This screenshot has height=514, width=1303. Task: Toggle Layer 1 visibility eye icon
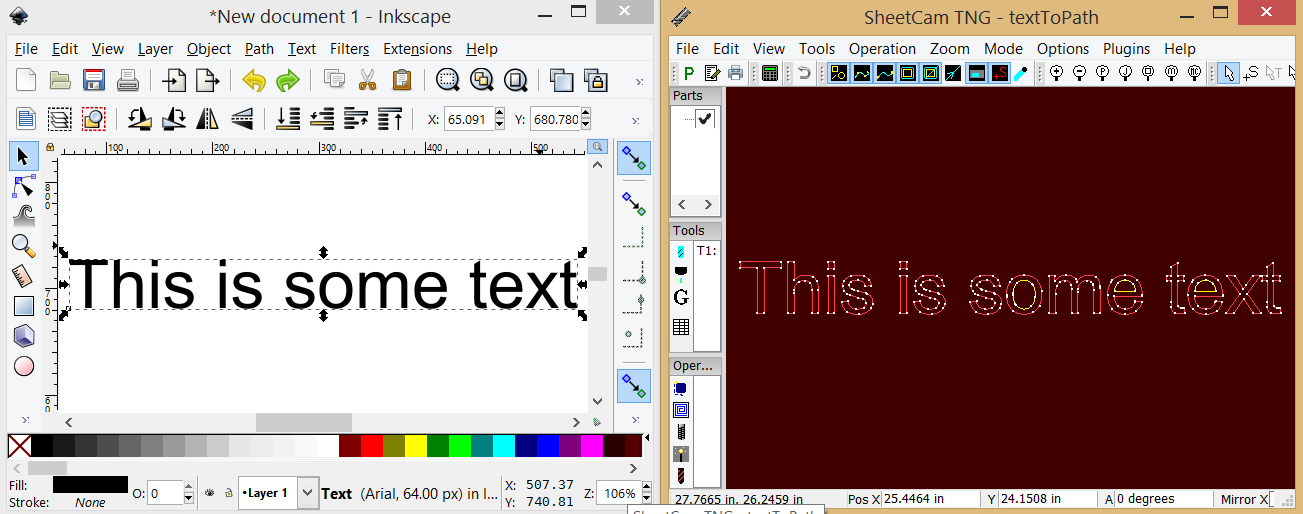click(210, 493)
